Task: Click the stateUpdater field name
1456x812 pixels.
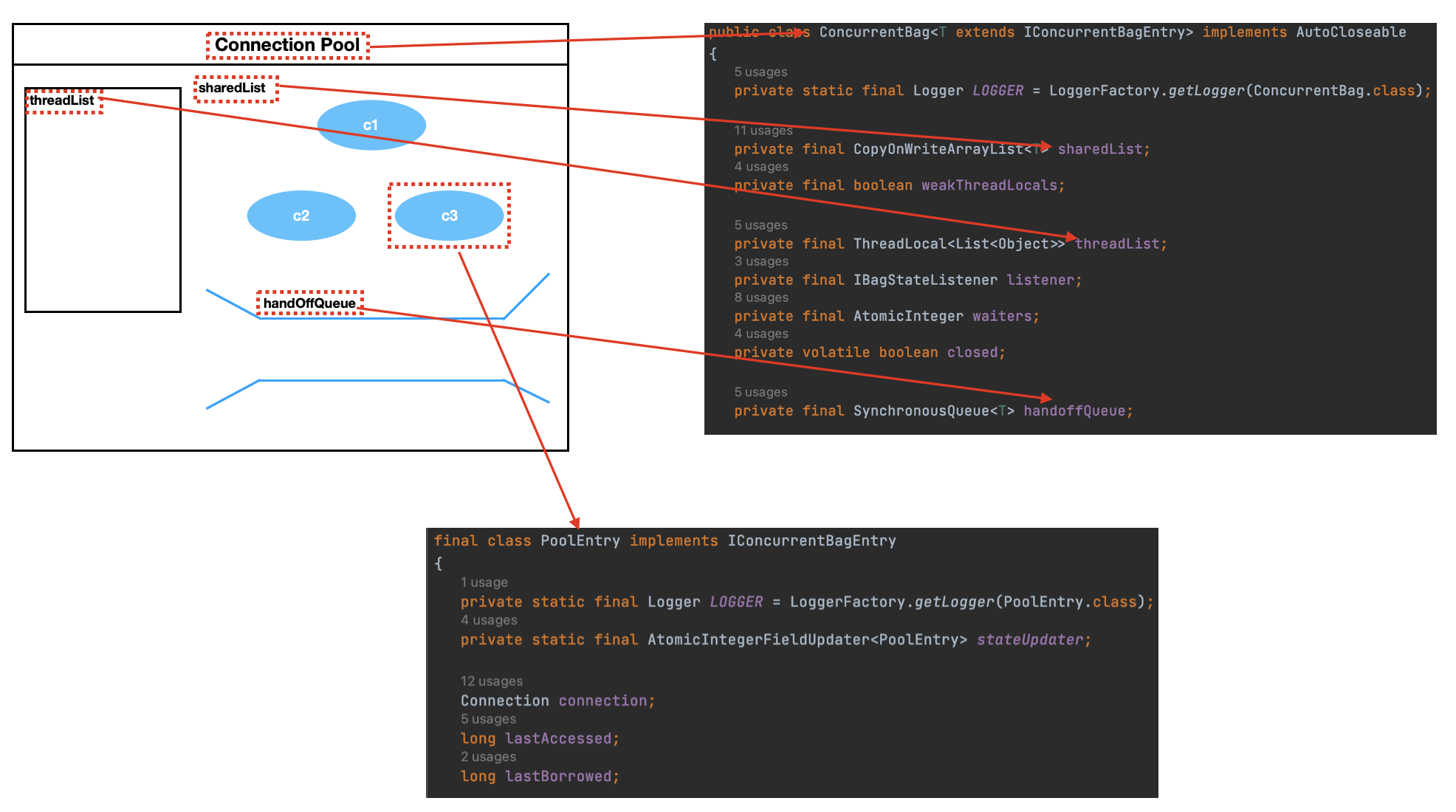Action: point(1029,640)
